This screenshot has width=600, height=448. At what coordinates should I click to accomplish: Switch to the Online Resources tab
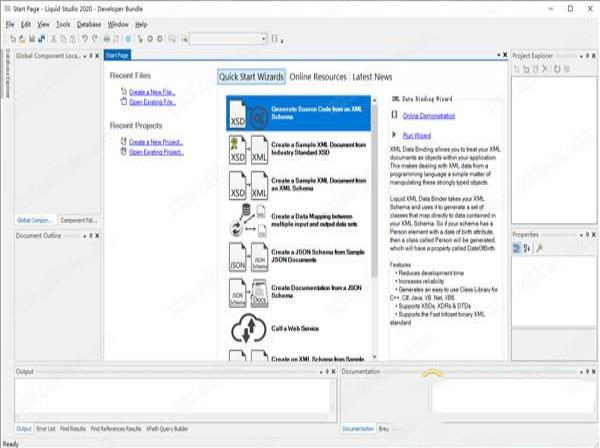point(318,77)
